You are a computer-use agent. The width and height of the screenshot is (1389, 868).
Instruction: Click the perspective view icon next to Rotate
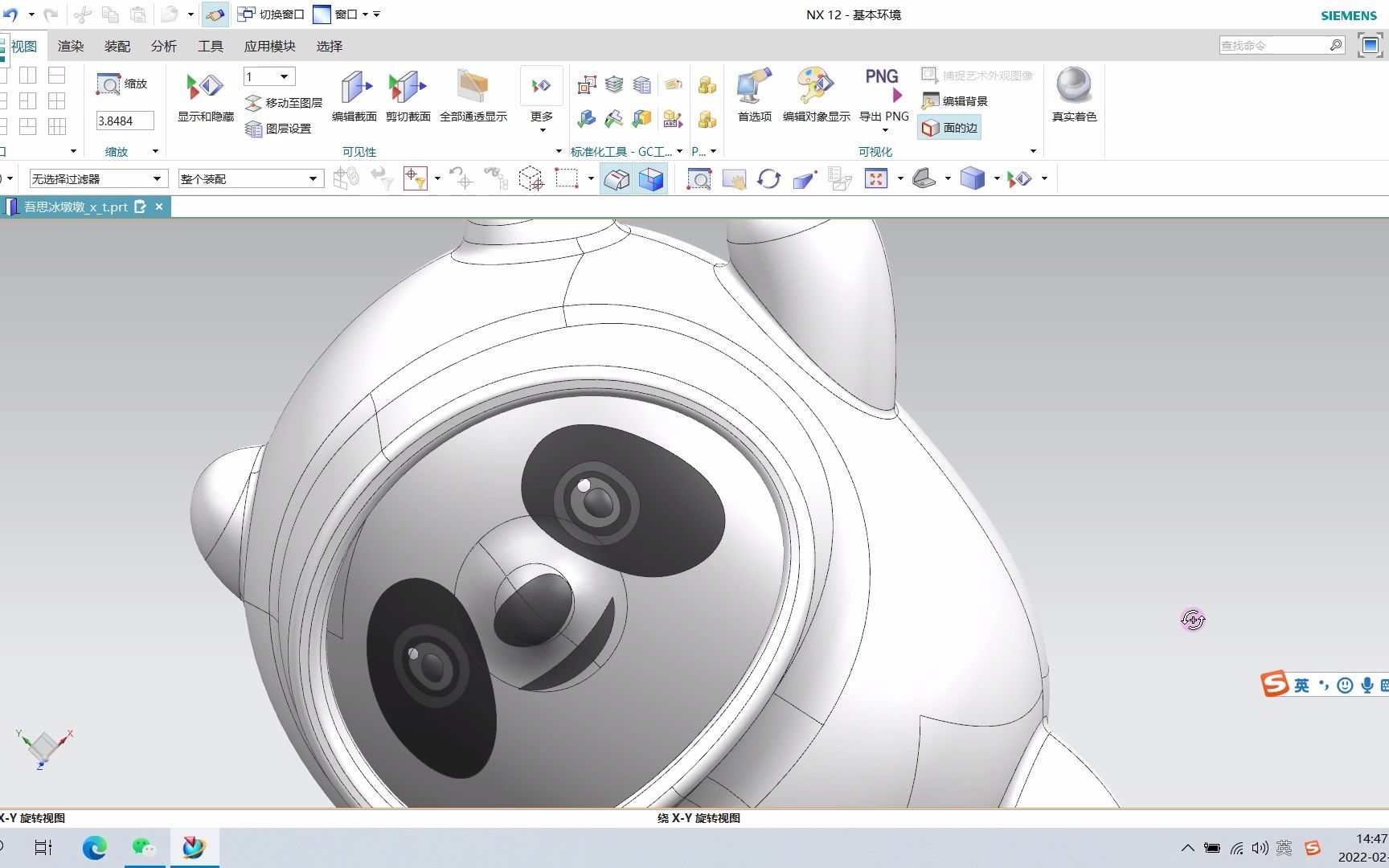805,178
